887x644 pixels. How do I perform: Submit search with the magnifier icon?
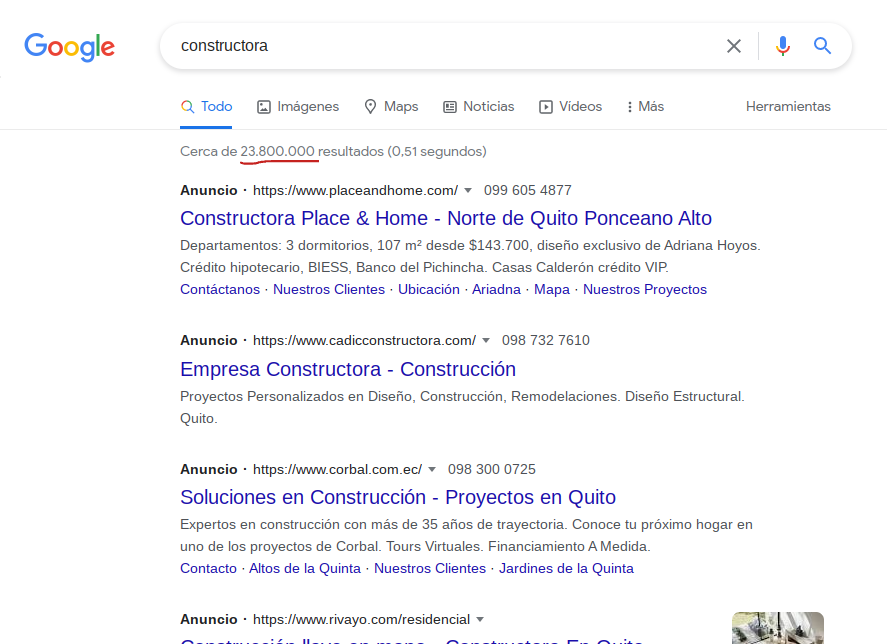tap(823, 46)
